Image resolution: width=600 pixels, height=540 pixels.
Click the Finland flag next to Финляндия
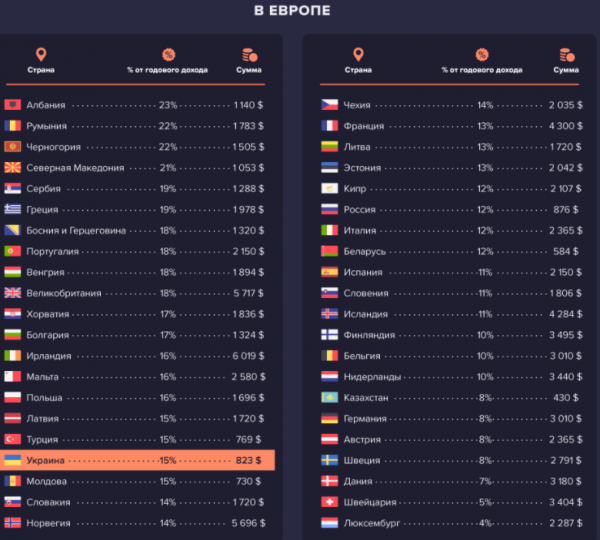point(328,335)
